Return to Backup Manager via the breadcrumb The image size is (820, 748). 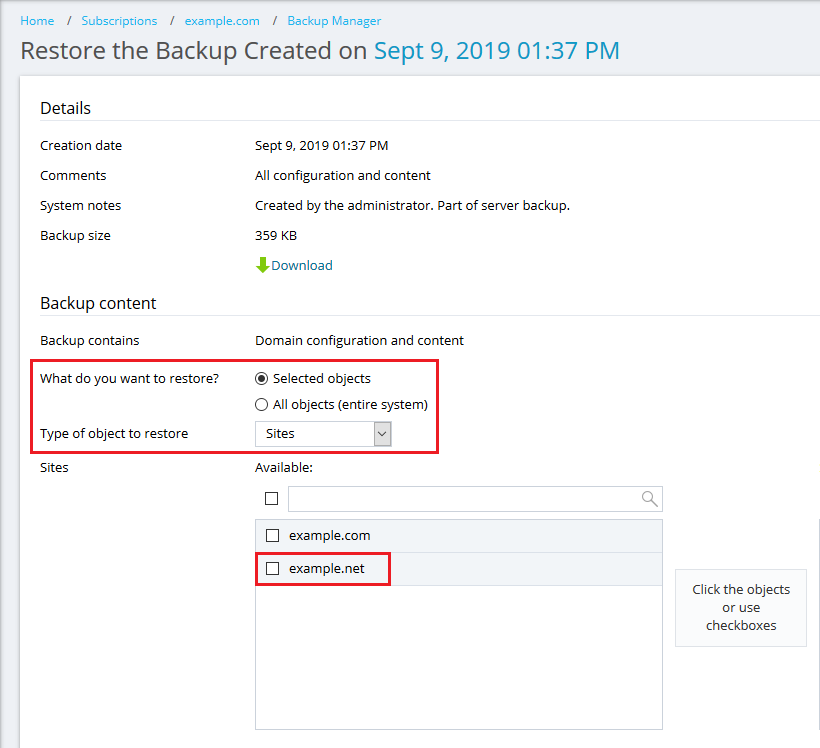point(334,21)
